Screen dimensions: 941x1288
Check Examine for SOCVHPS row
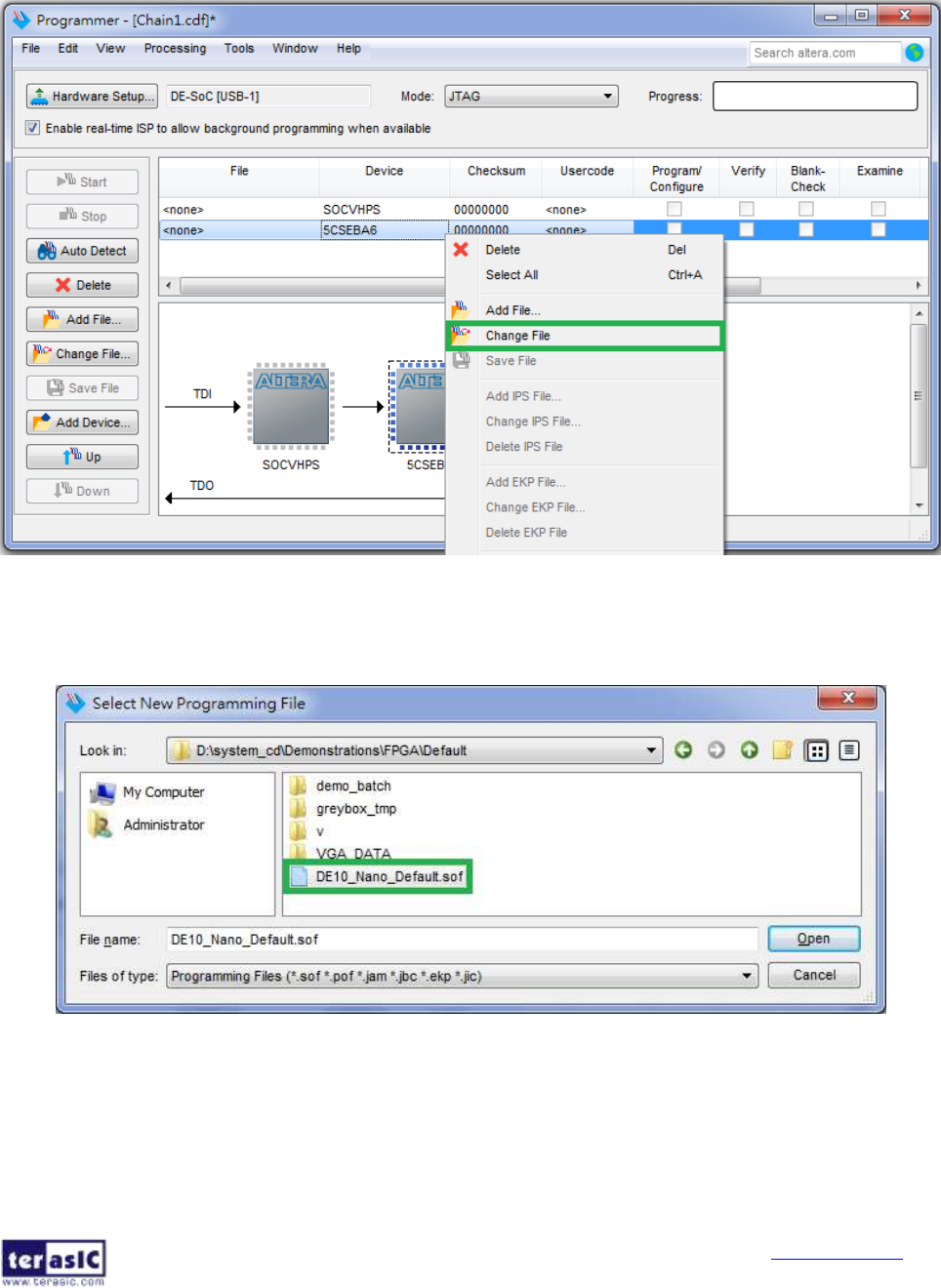coord(879,209)
